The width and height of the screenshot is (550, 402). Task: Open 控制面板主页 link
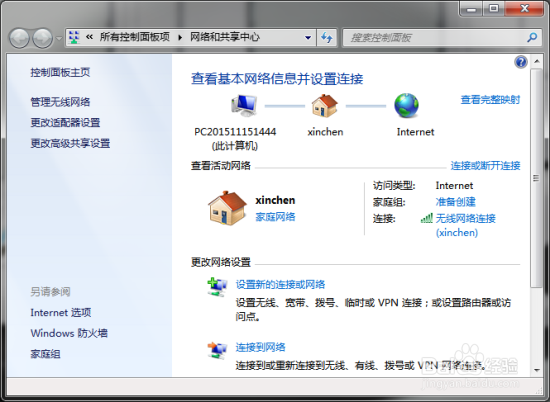point(60,72)
